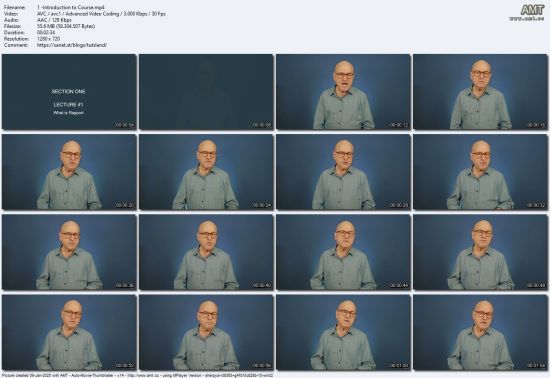
Task: Select the thumbnail stamped 00:00:04
Action: tap(69, 92)
